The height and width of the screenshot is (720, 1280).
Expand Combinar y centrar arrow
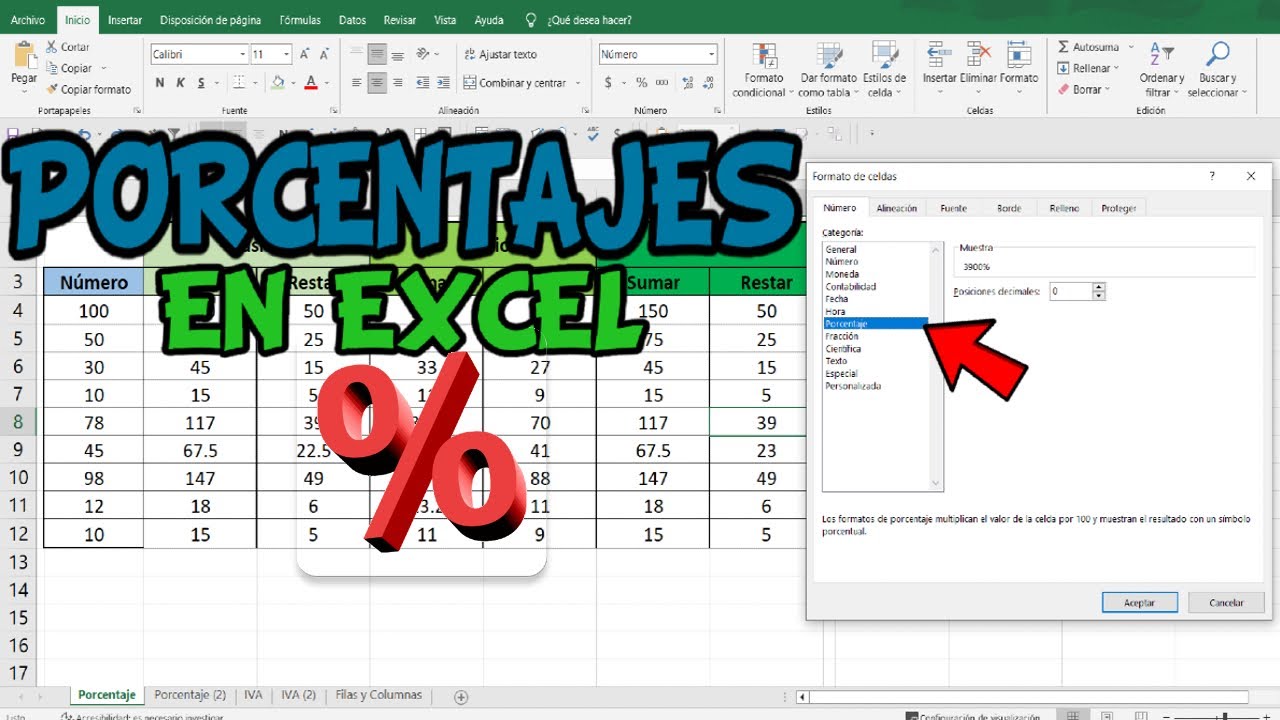(x=576, y=83)
